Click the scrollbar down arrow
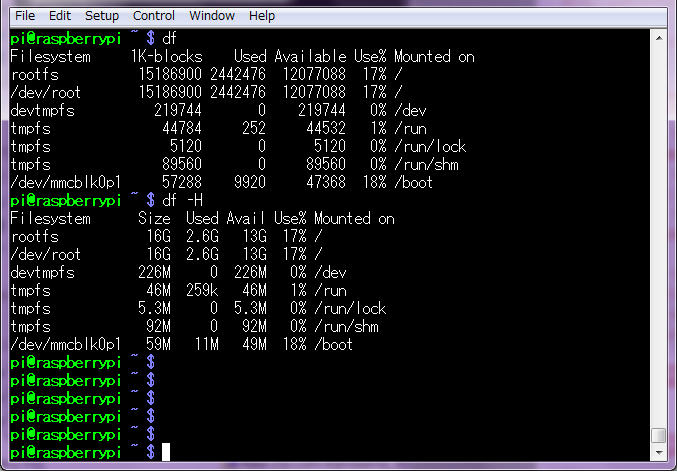Image resolution: width=677 pixels, height=472 pixels. (659, 453)
